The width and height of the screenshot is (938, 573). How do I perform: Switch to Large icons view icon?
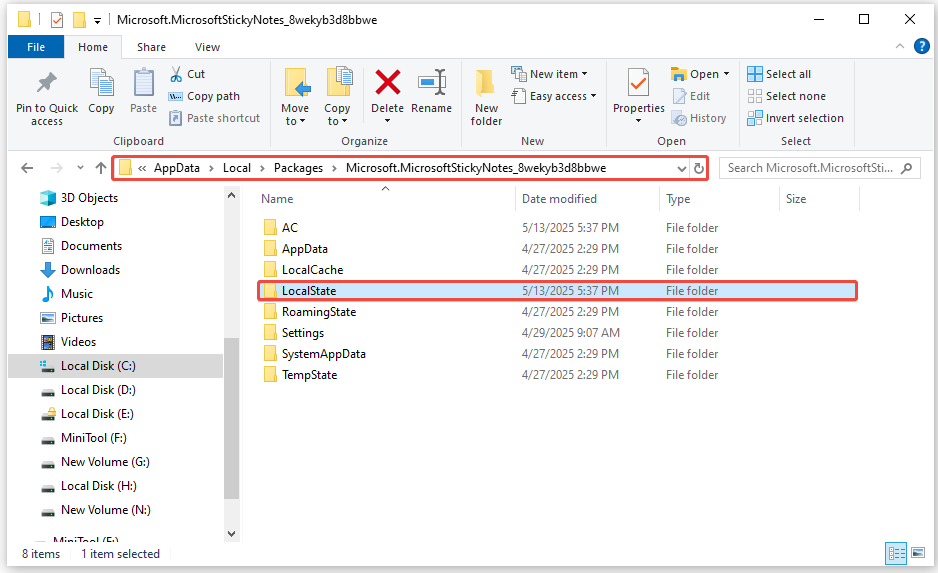click(x=918, y=553)
